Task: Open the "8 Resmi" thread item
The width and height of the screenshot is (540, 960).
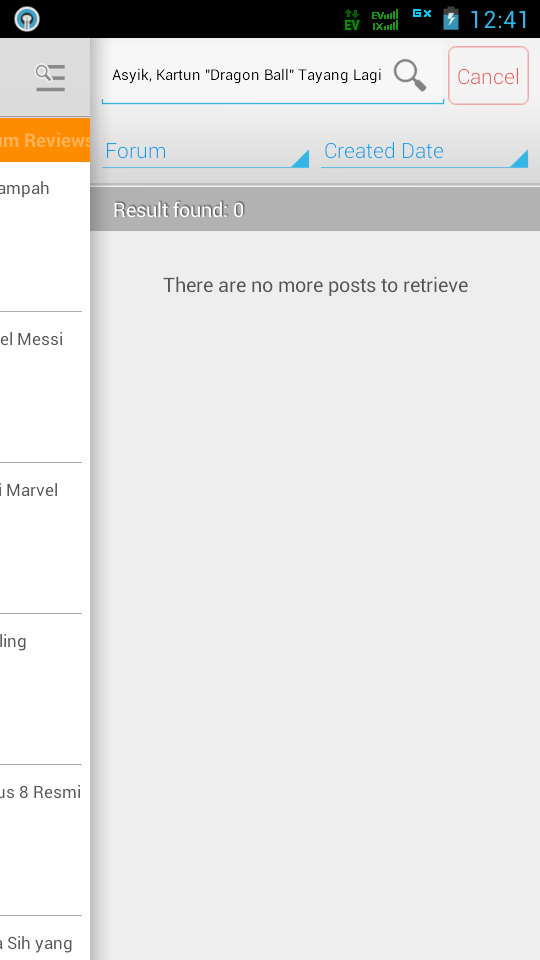Action: (x=40, y=840)
